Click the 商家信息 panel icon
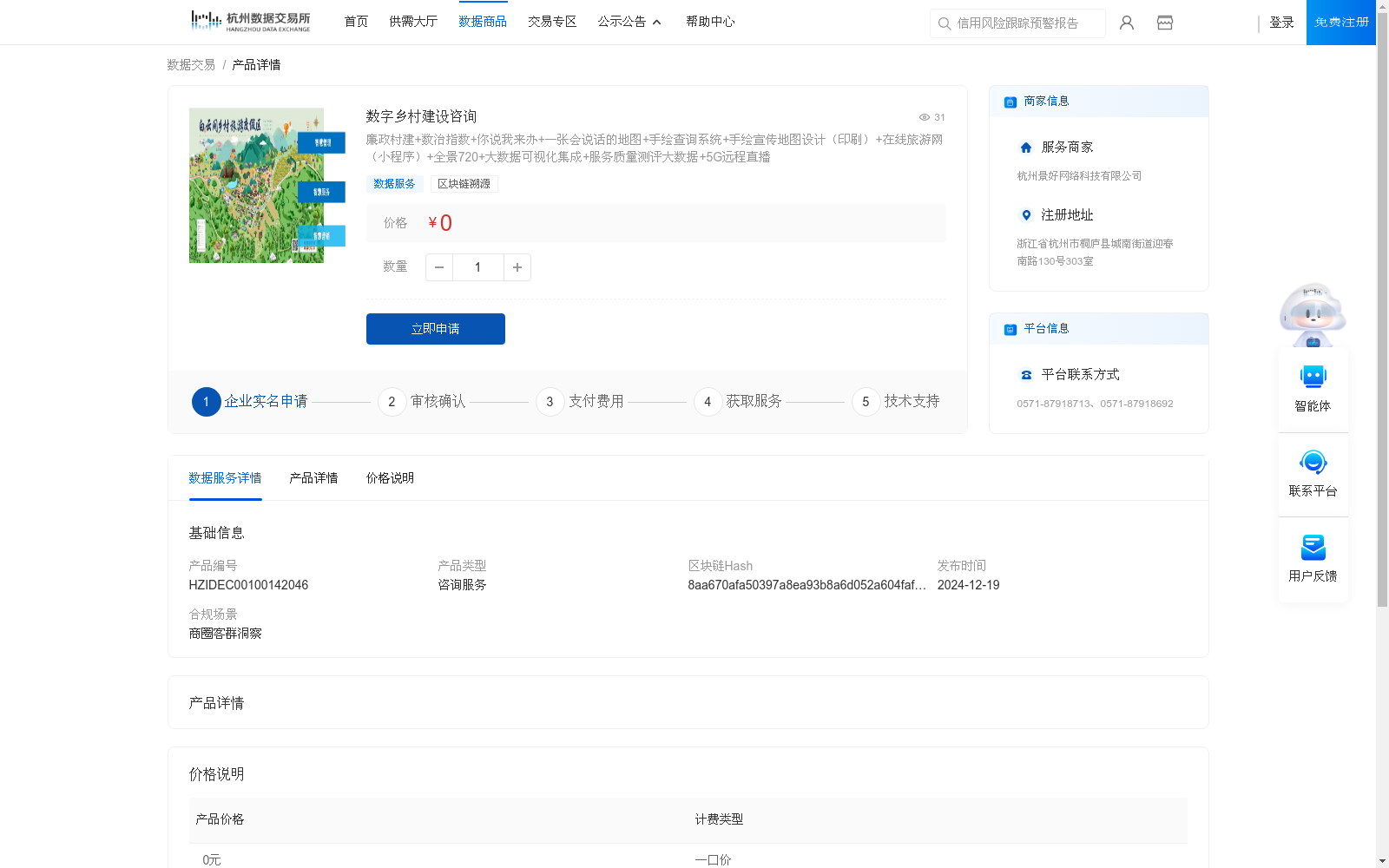The image size is (1389, 868). pos(1010,102)
